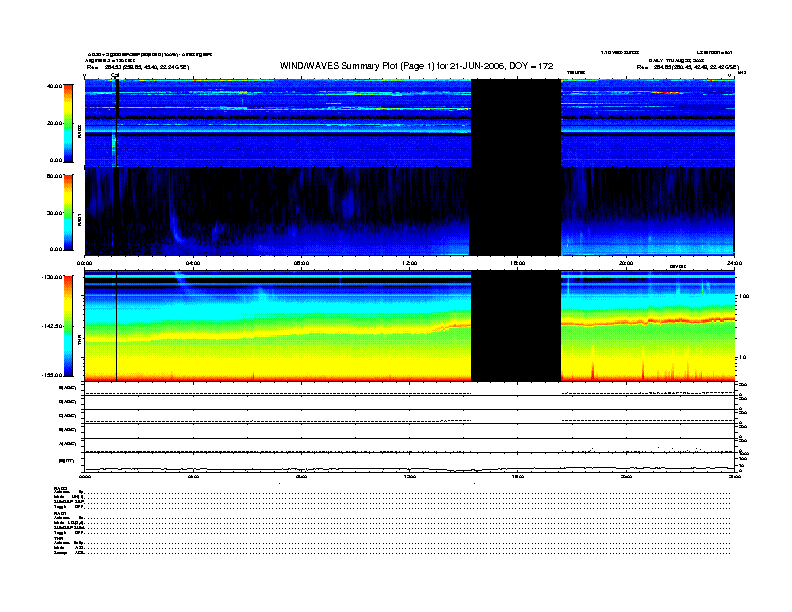792x612 pixels.
Task: Click the RAD2 color scale bar
Action: (x=68, y=123)
